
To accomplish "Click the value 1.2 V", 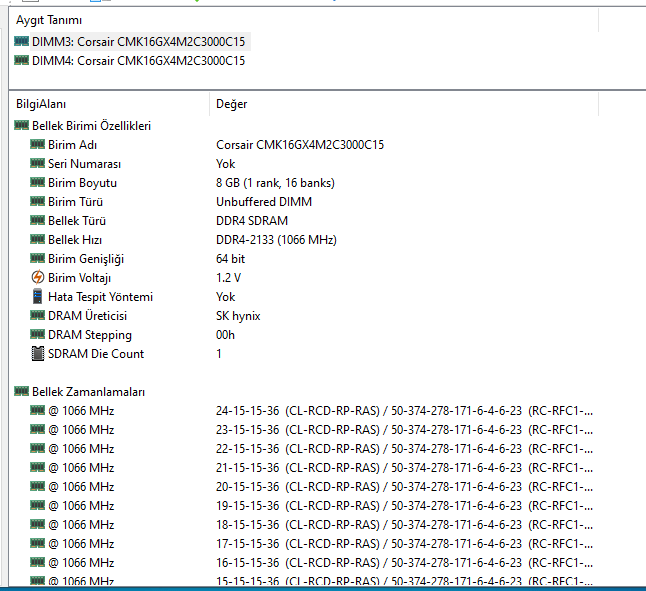I will pos(228,278).
